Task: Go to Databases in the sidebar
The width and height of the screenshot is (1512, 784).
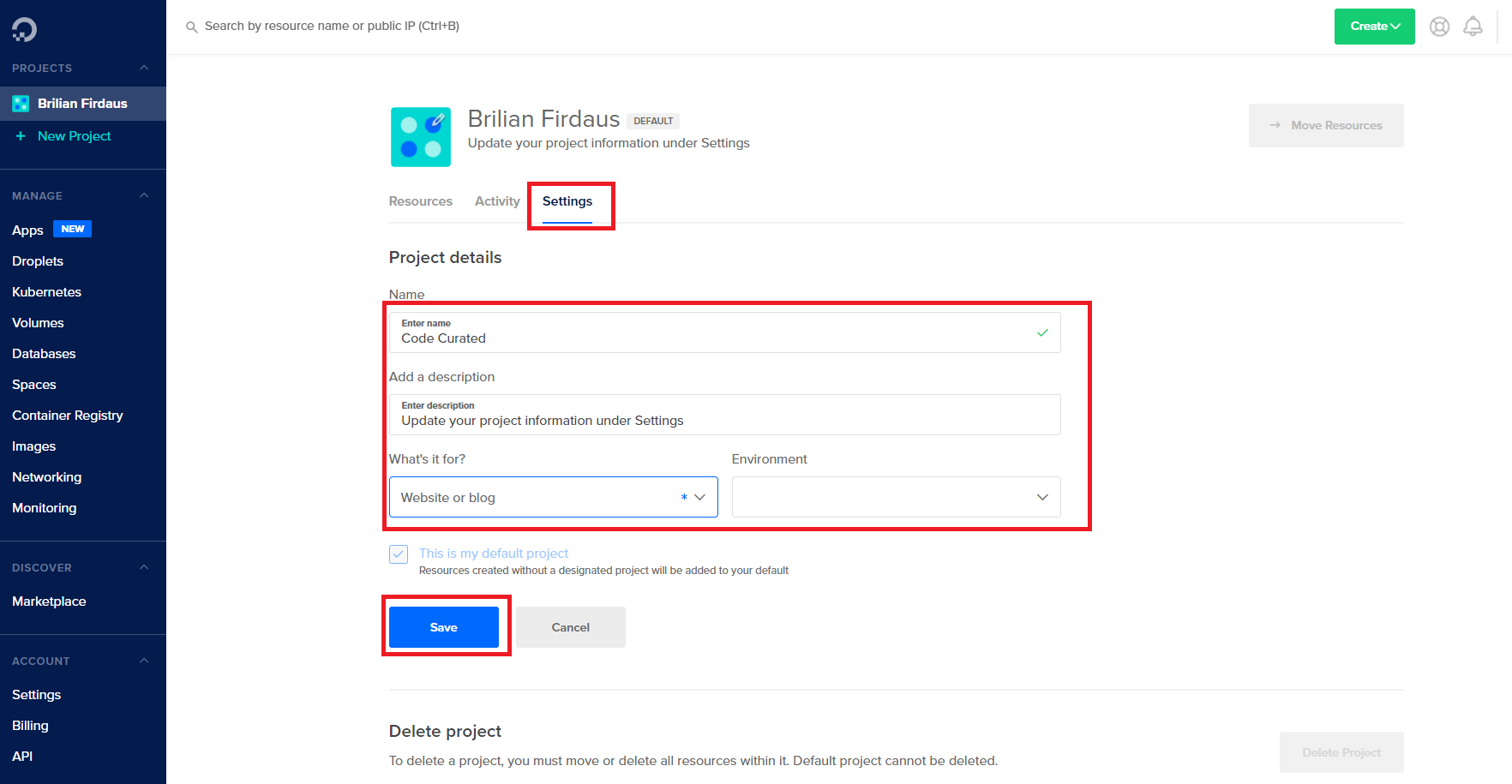Action: coord(44,354)
